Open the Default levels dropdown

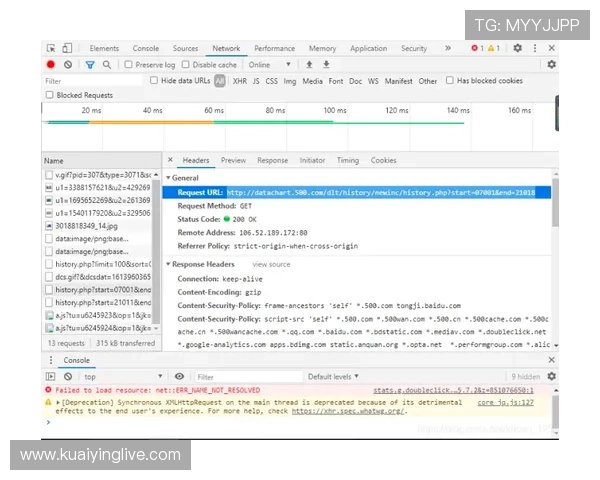tap(335, 377)
